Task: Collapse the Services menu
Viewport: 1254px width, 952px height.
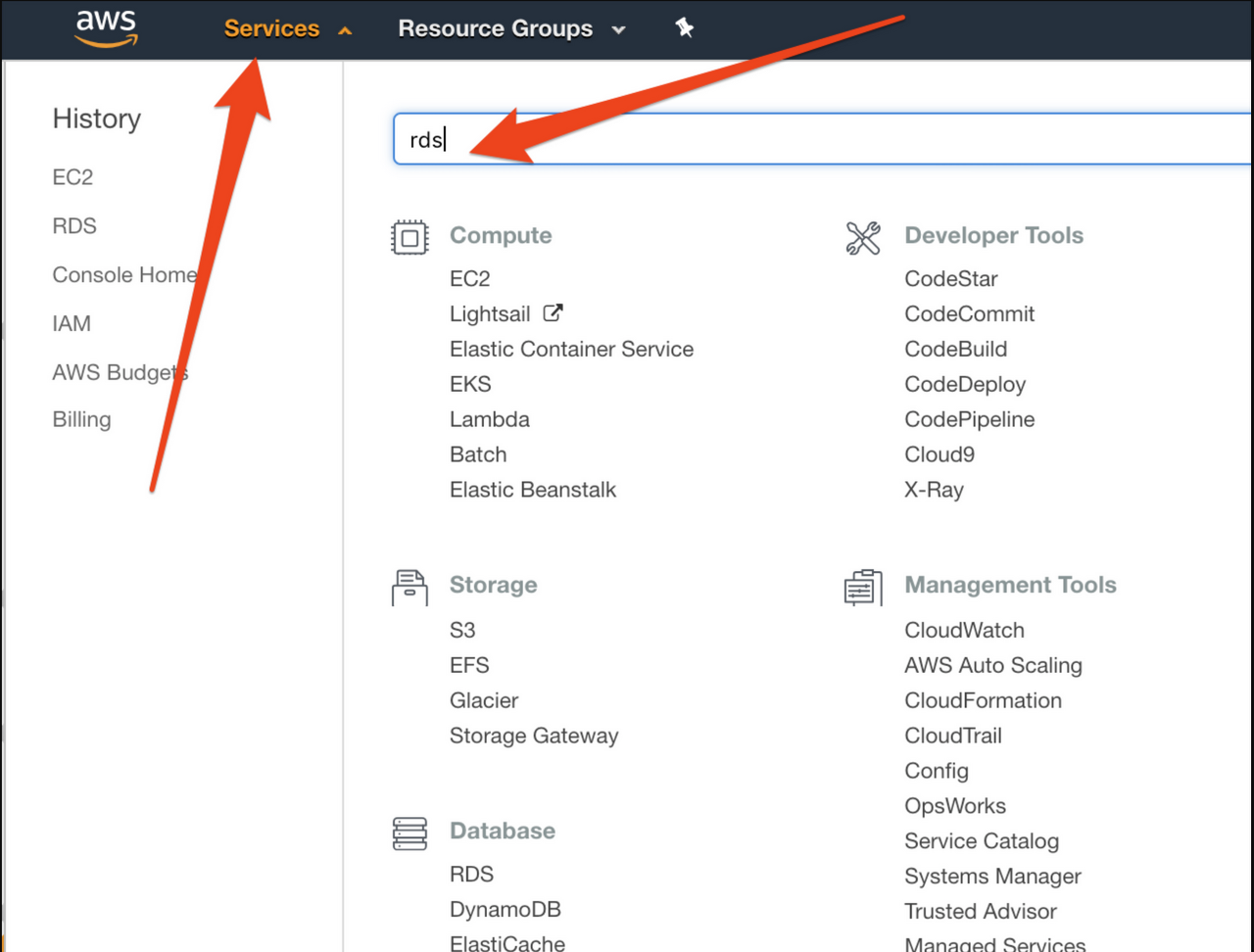Action: click(287, 28)
